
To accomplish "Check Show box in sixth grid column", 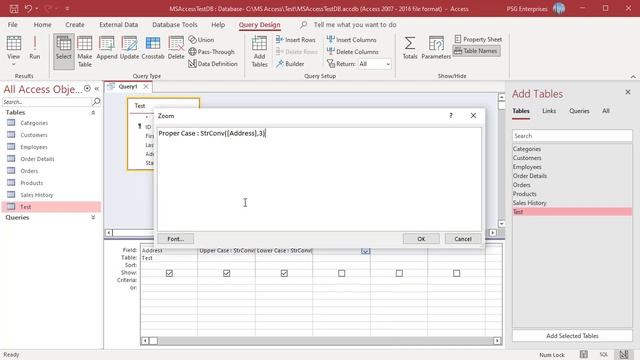I will (456, 273).
